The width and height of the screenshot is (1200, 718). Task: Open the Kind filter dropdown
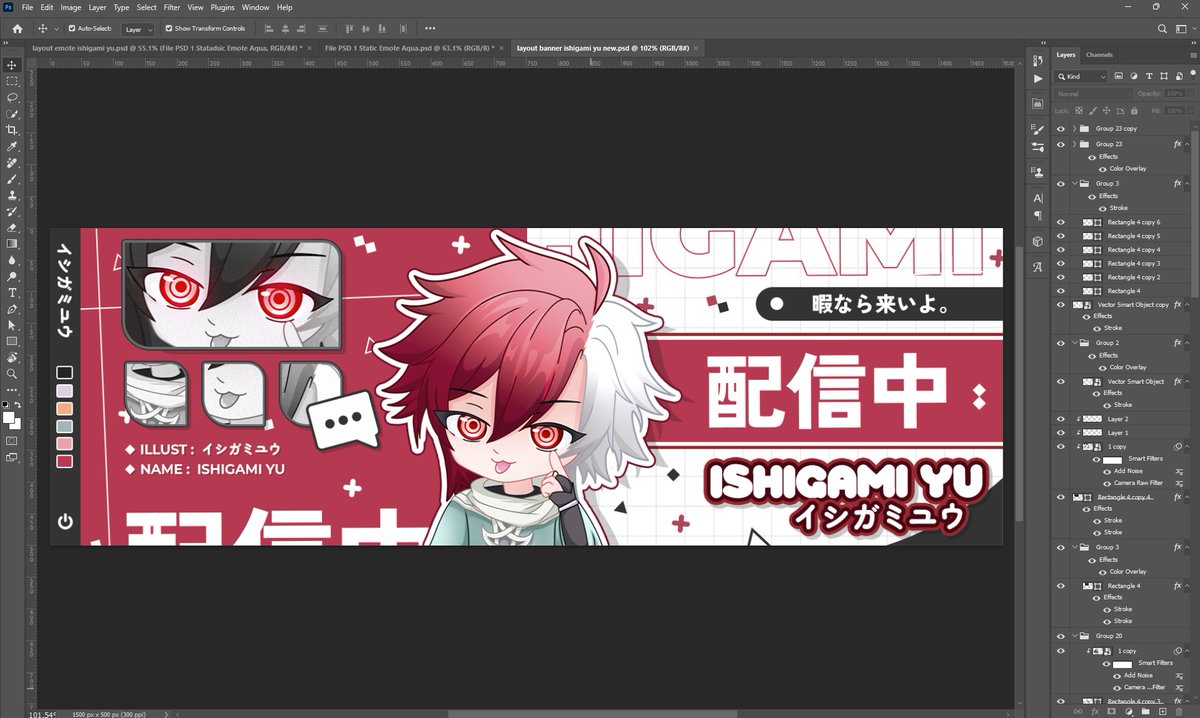1082,77
